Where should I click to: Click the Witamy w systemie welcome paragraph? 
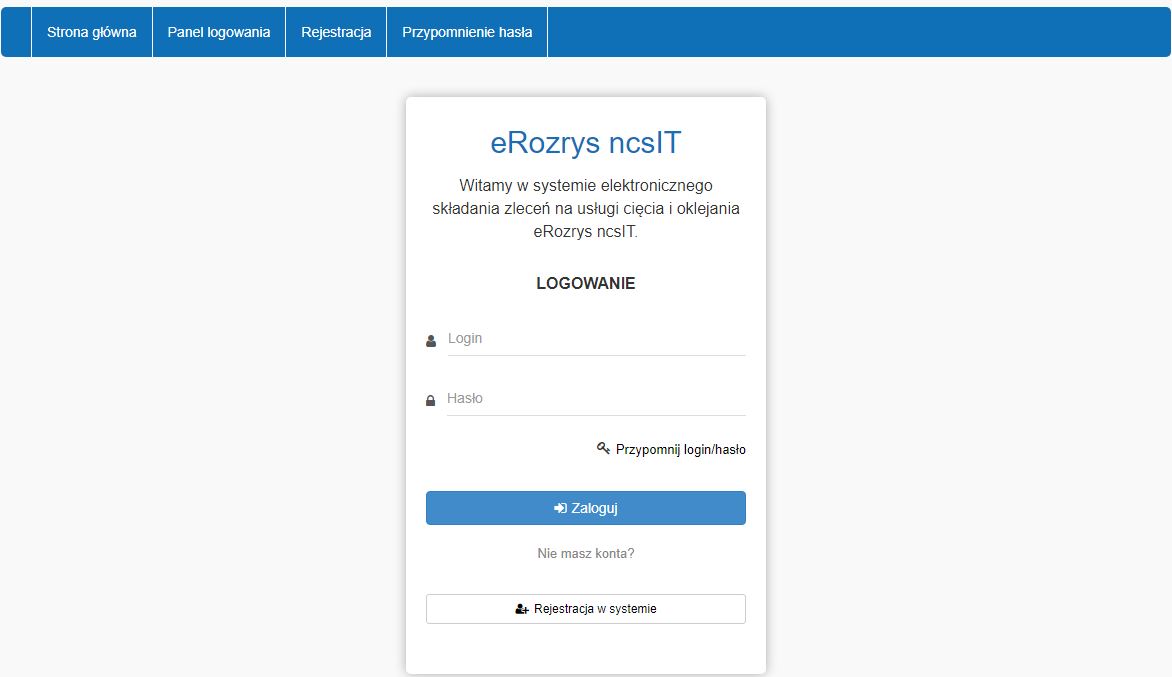tap(586, 209)
